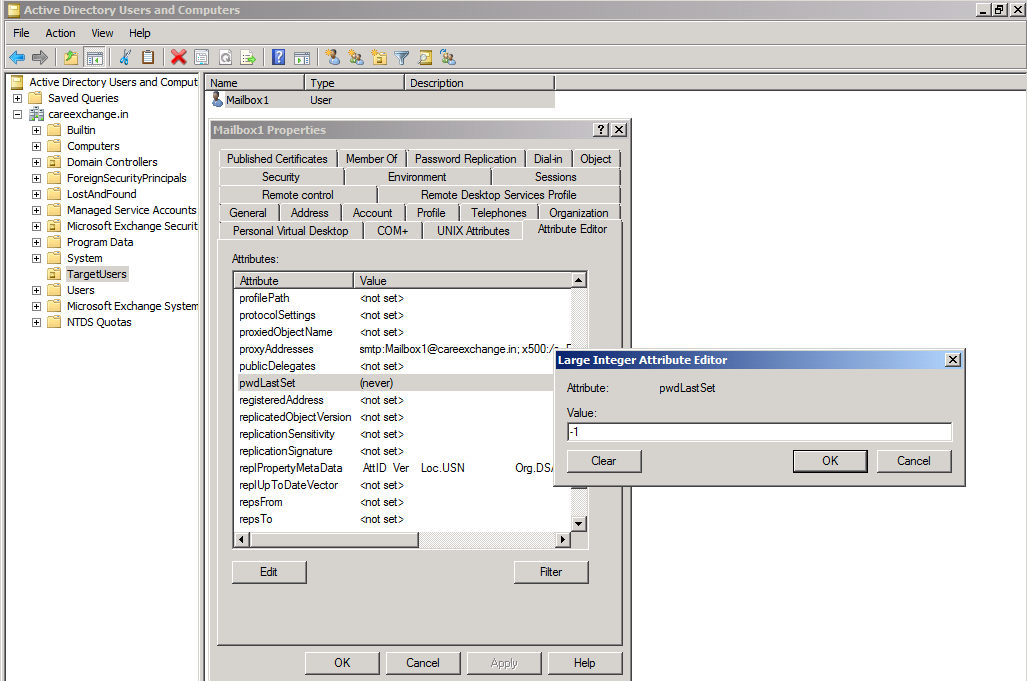1027x681 pixels.
Task: Click the pwdLastSet Value input field
Action: (x=759, y=432)
